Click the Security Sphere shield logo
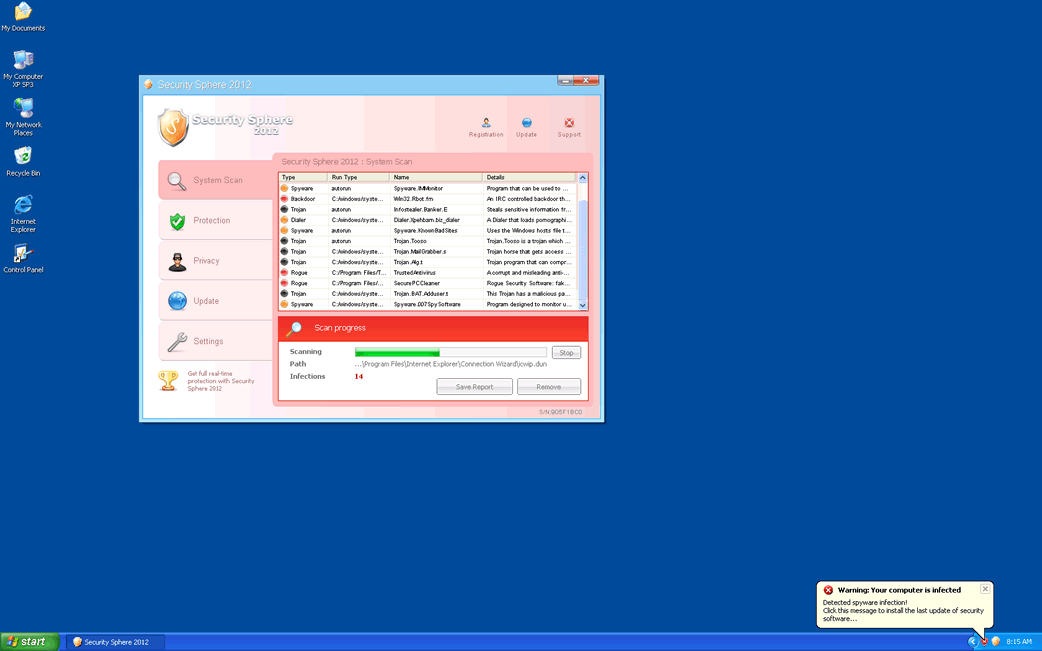This screenshot has width=1042, height=651. (172, 128)
